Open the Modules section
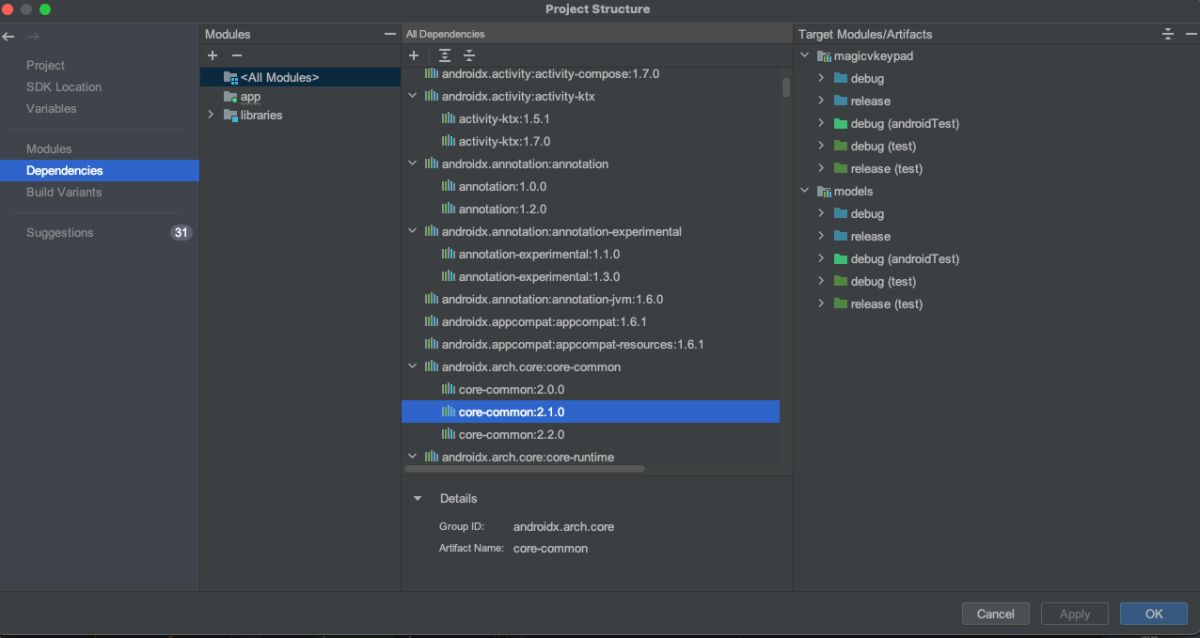The image size is (1200, 638). pos(49,149)
